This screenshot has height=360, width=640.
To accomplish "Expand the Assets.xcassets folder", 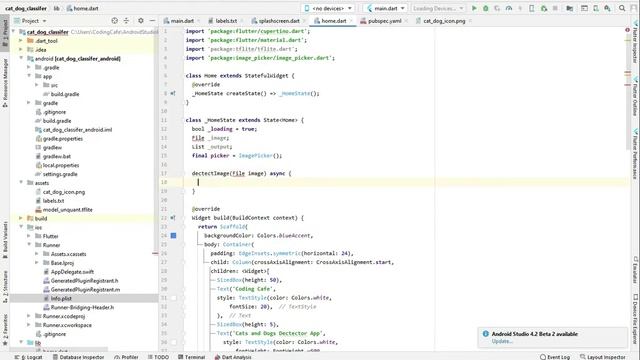I will (x=37, y=254).
